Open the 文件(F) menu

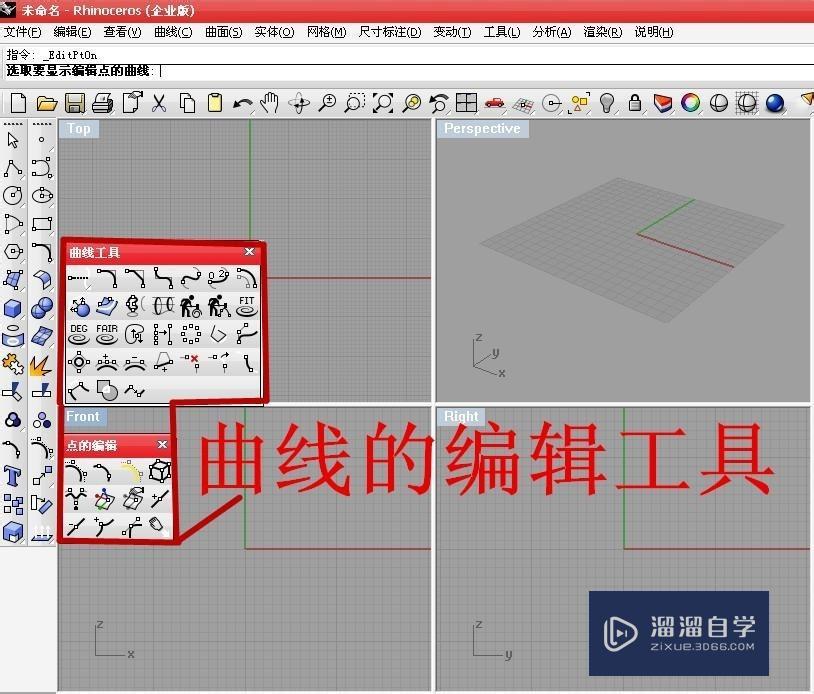click(x=22, y=32)
